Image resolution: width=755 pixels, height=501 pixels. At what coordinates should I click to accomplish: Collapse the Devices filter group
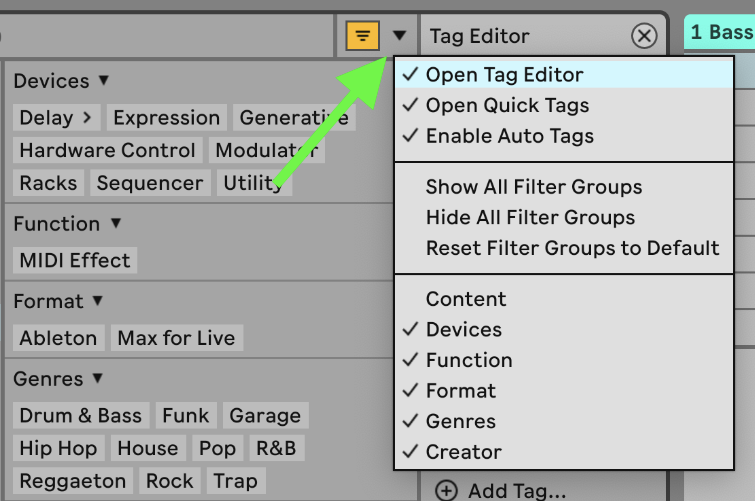[x=103, y=81]
